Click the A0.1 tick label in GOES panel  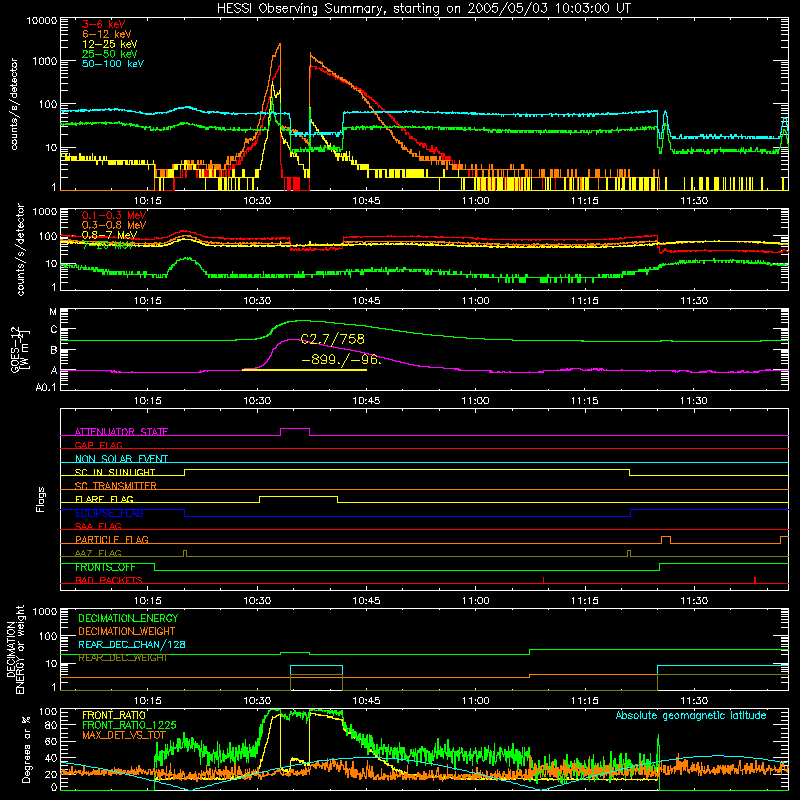tap(46, 388)
